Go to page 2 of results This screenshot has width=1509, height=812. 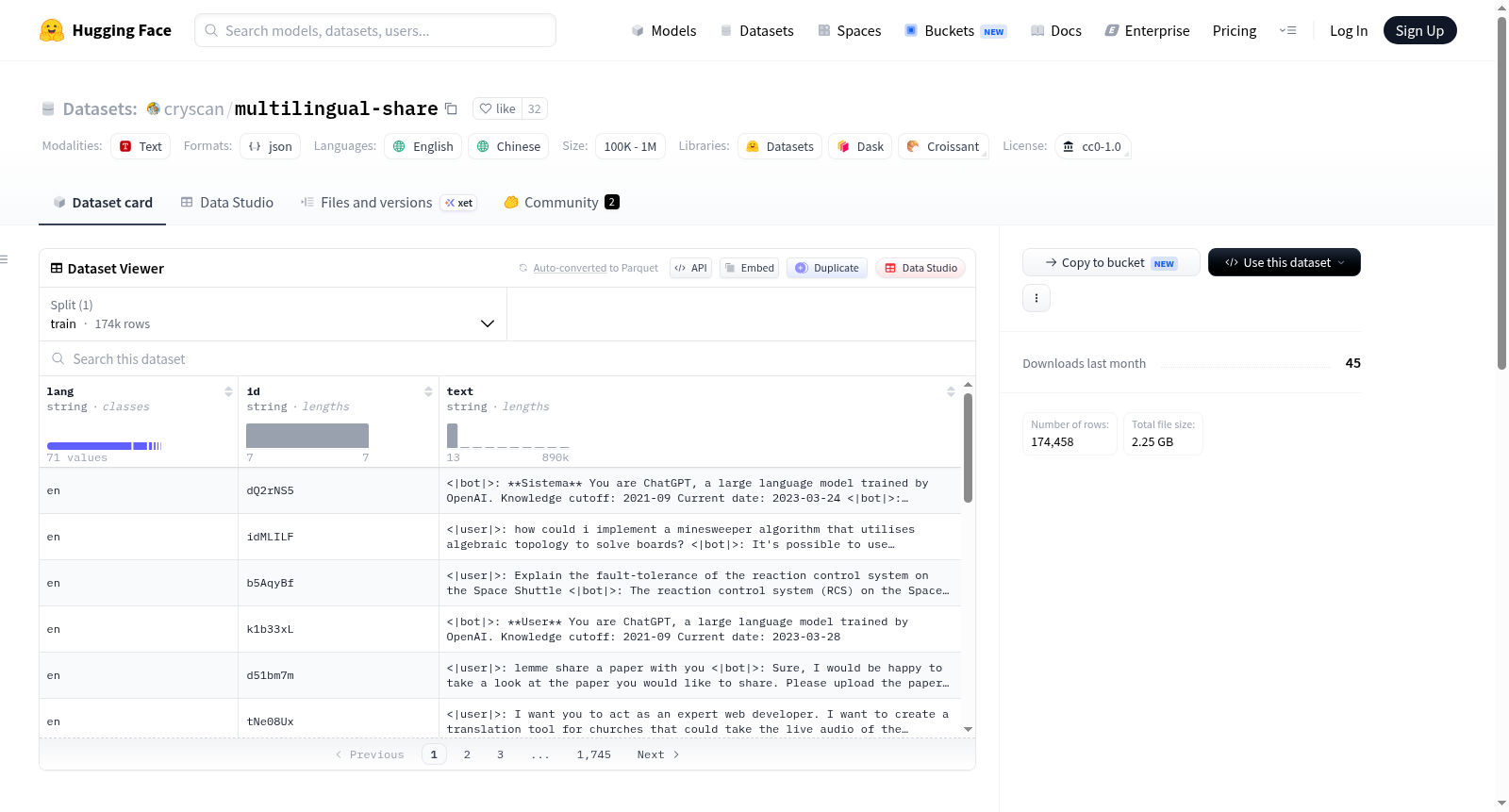pyautogui.click(x=467, y=754)
